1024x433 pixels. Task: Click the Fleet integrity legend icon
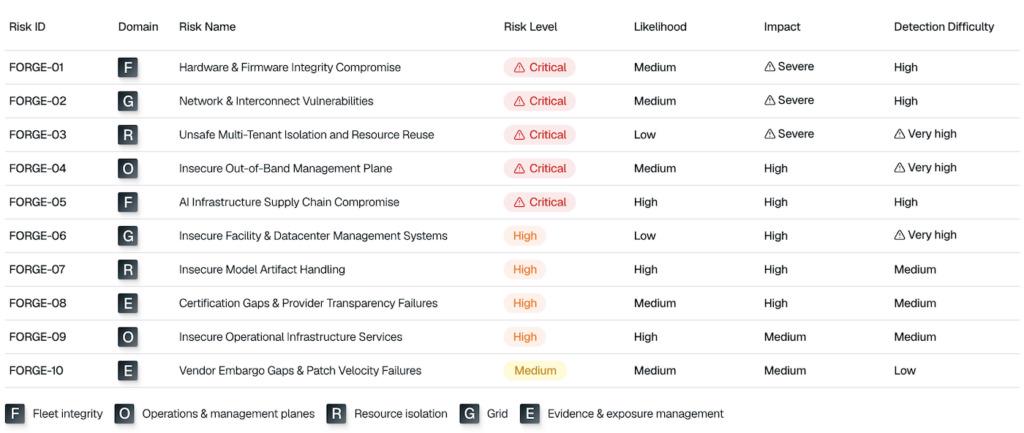[15, 413]
